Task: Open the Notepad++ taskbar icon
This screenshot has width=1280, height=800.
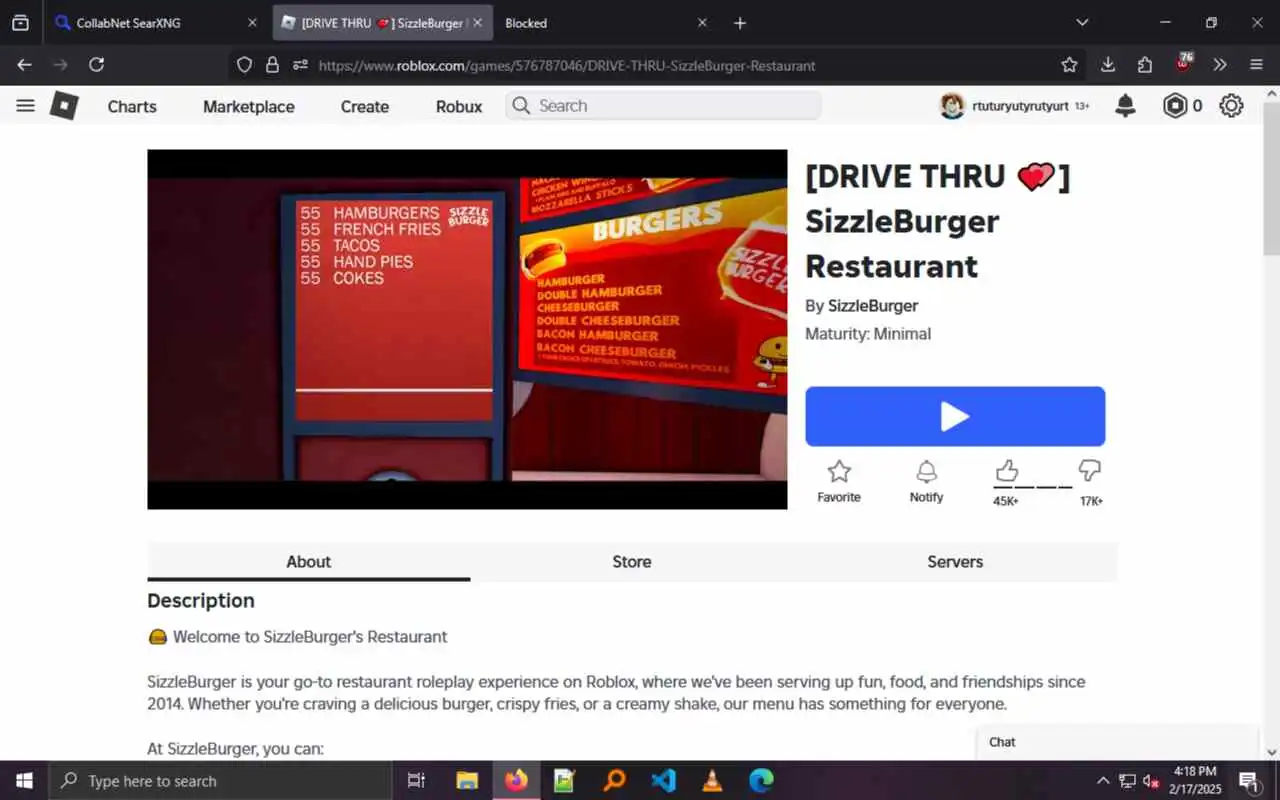Action: coord(564,780)
